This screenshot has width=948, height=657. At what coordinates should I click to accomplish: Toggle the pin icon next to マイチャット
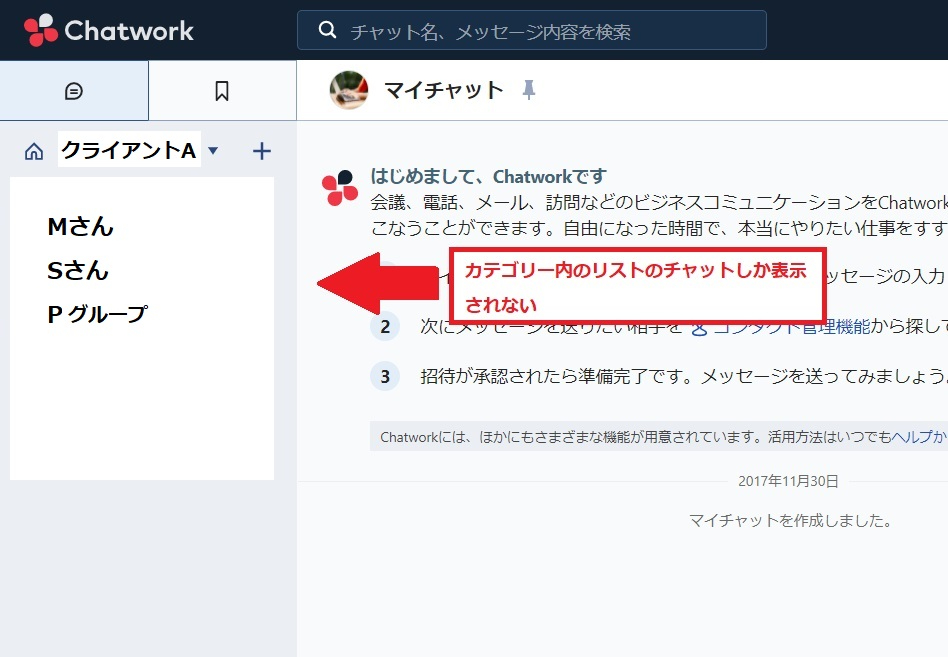[528, 90]
